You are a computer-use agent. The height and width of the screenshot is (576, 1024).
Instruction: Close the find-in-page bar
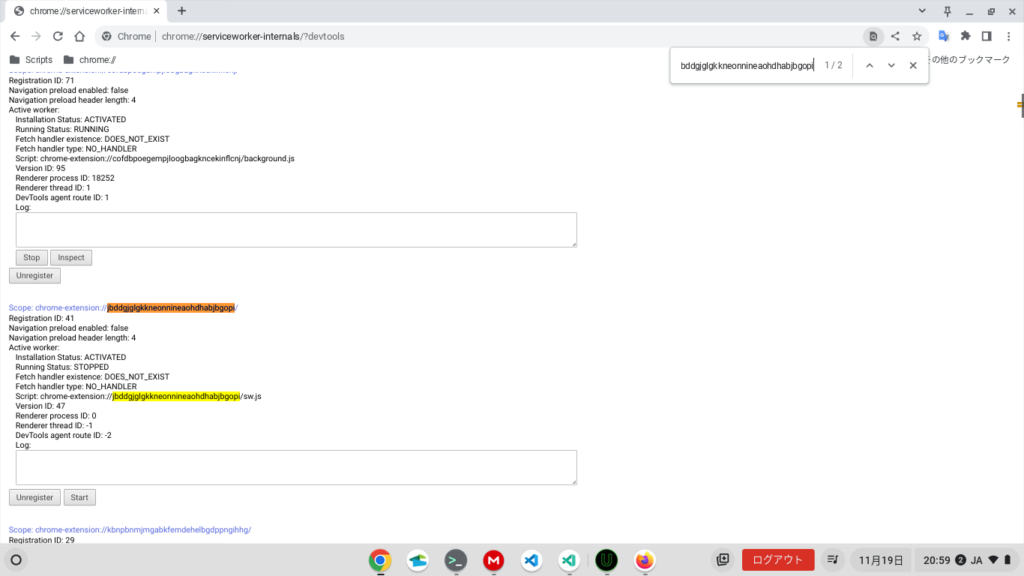click(913, 65)
